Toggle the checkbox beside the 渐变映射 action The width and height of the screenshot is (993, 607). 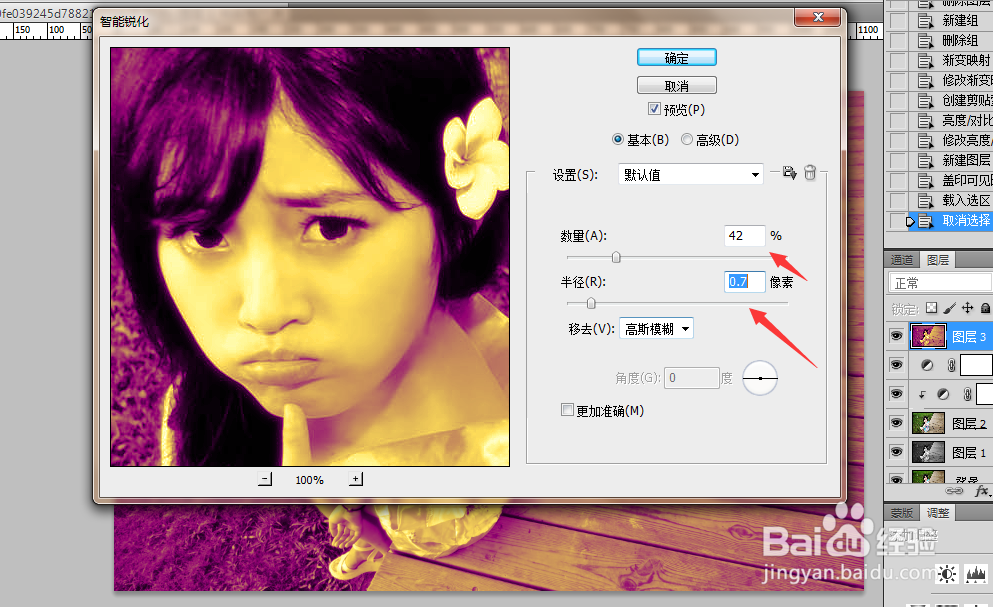[898, 61]
